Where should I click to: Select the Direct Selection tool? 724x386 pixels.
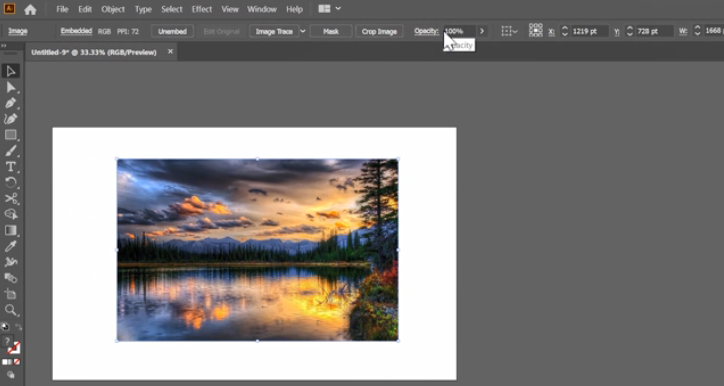pyautogui.click(x=11, y=87)
